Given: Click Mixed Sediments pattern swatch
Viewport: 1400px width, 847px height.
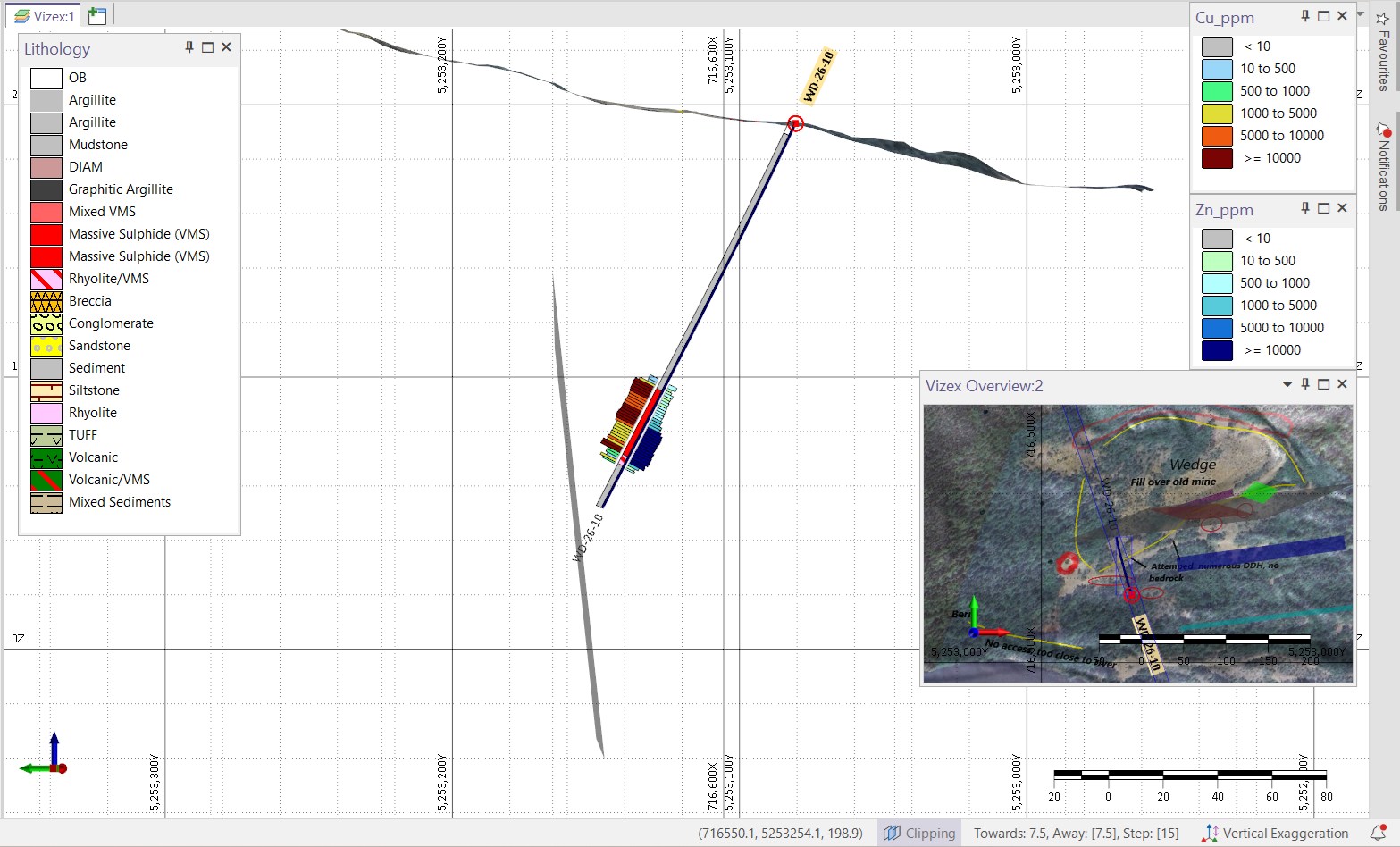Looking at the screenshot, I should (46, 502).
